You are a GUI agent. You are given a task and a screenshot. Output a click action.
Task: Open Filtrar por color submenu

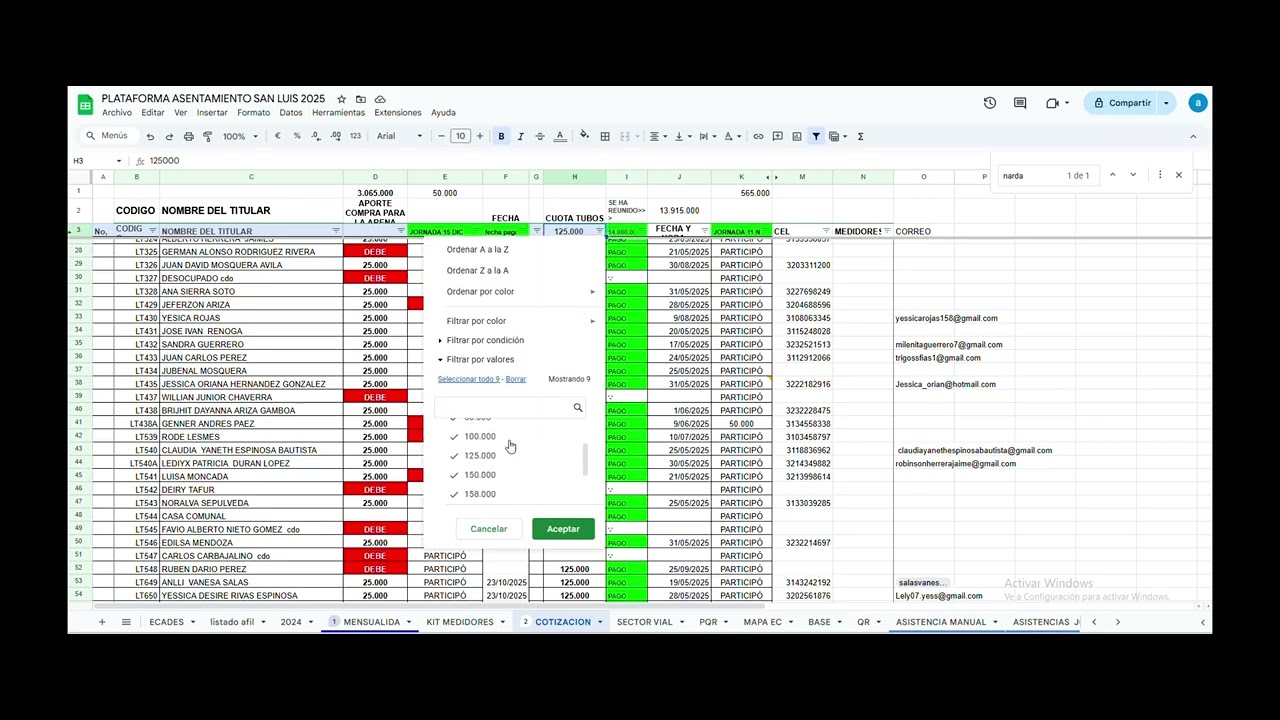coord(520,321)
